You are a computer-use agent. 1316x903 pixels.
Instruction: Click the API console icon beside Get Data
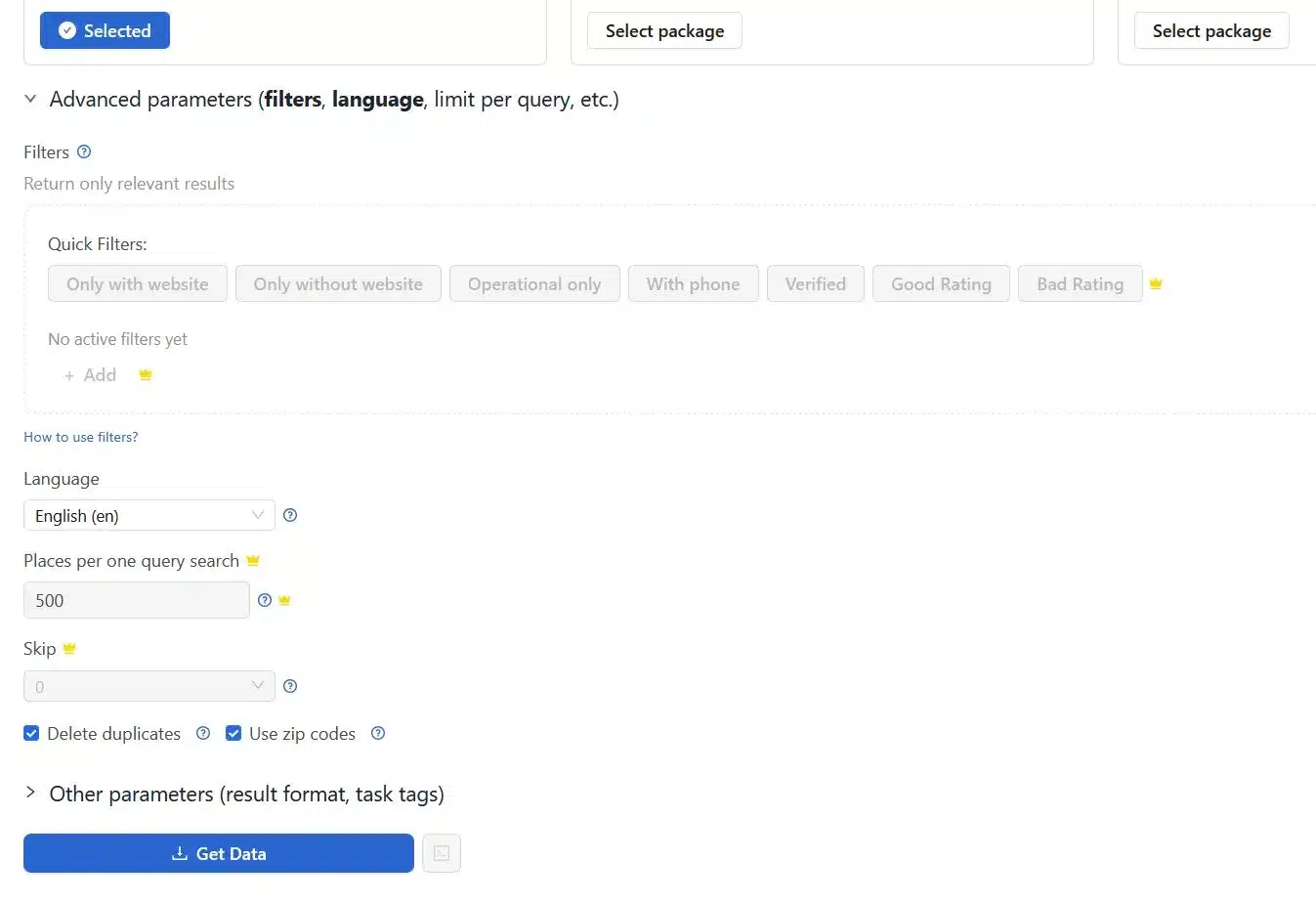(442, 853)
